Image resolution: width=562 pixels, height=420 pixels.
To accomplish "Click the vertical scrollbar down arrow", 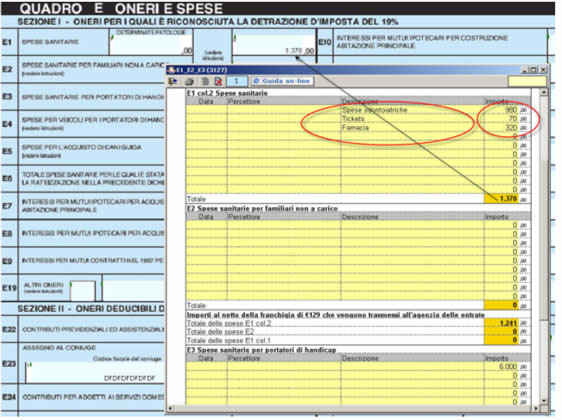I will coord(544,401).
